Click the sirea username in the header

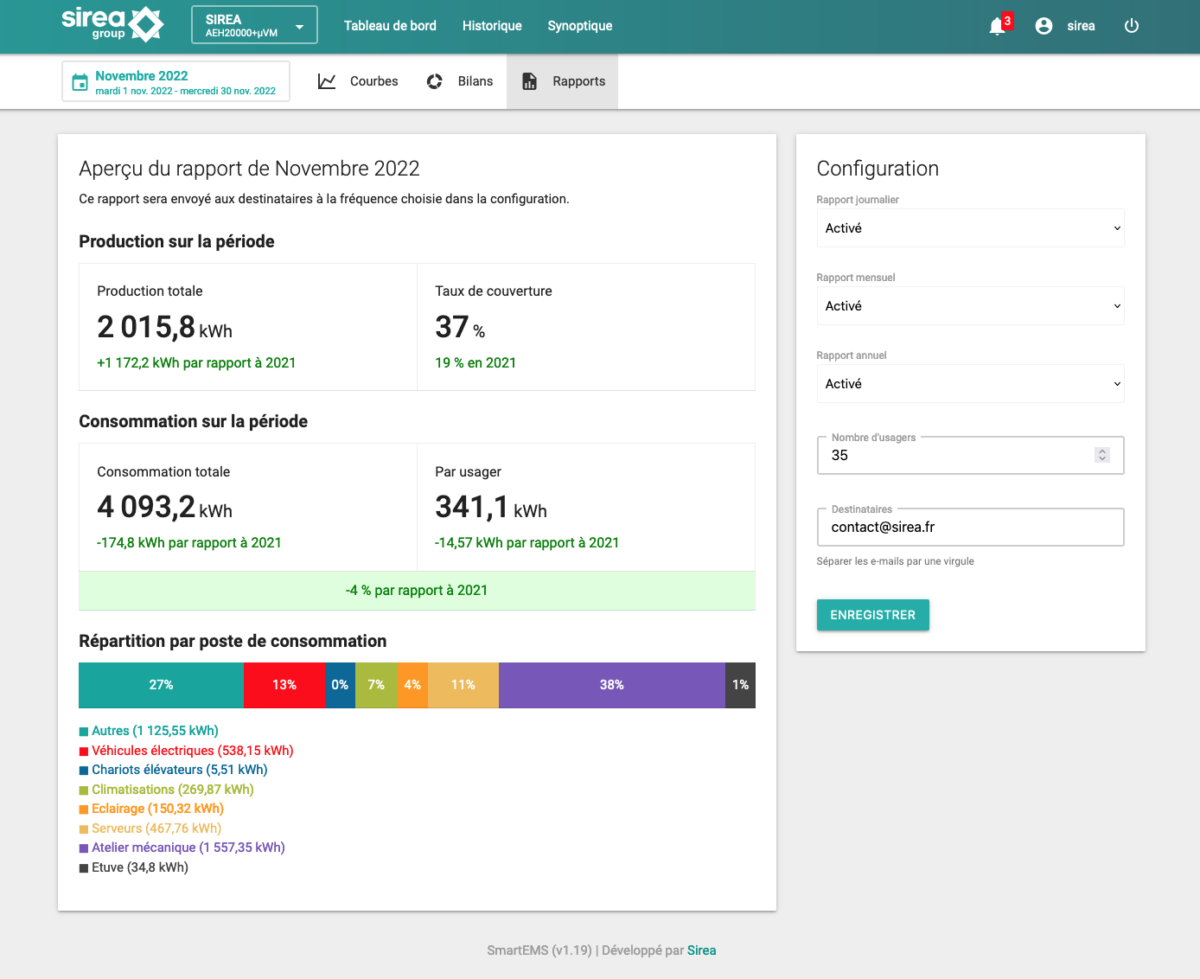click(x=1081, y=26)
